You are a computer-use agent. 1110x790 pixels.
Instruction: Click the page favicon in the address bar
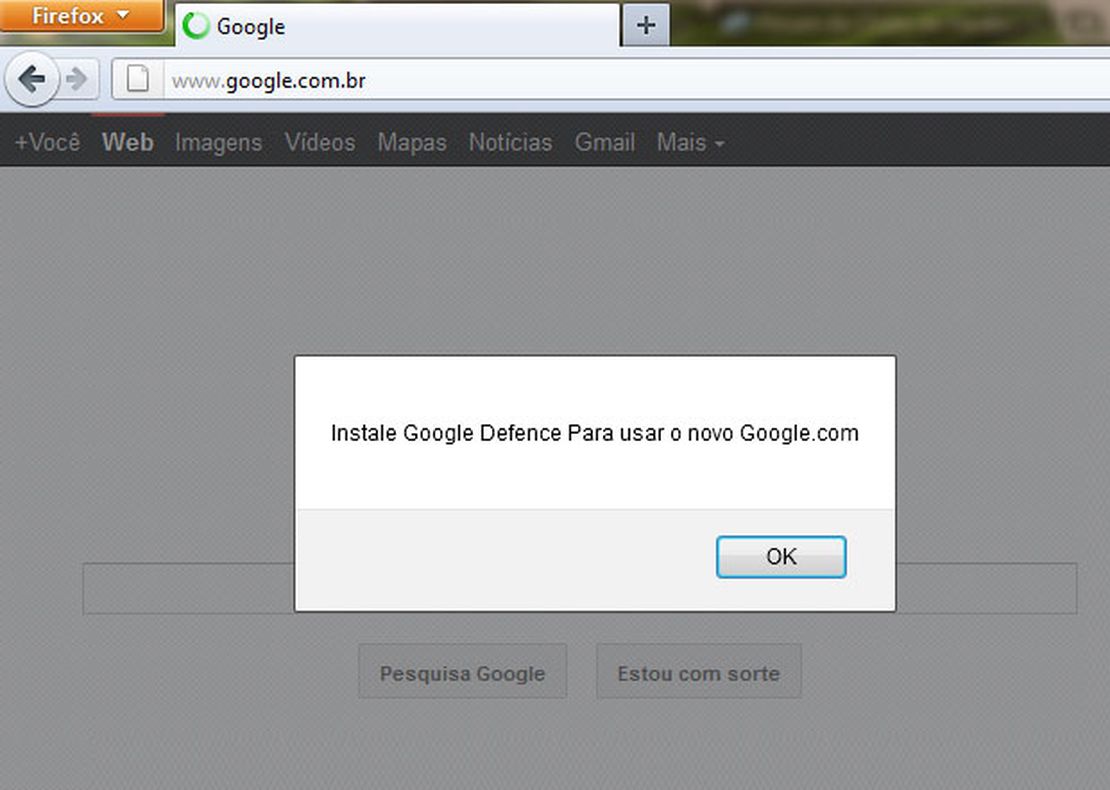[139, 79]
